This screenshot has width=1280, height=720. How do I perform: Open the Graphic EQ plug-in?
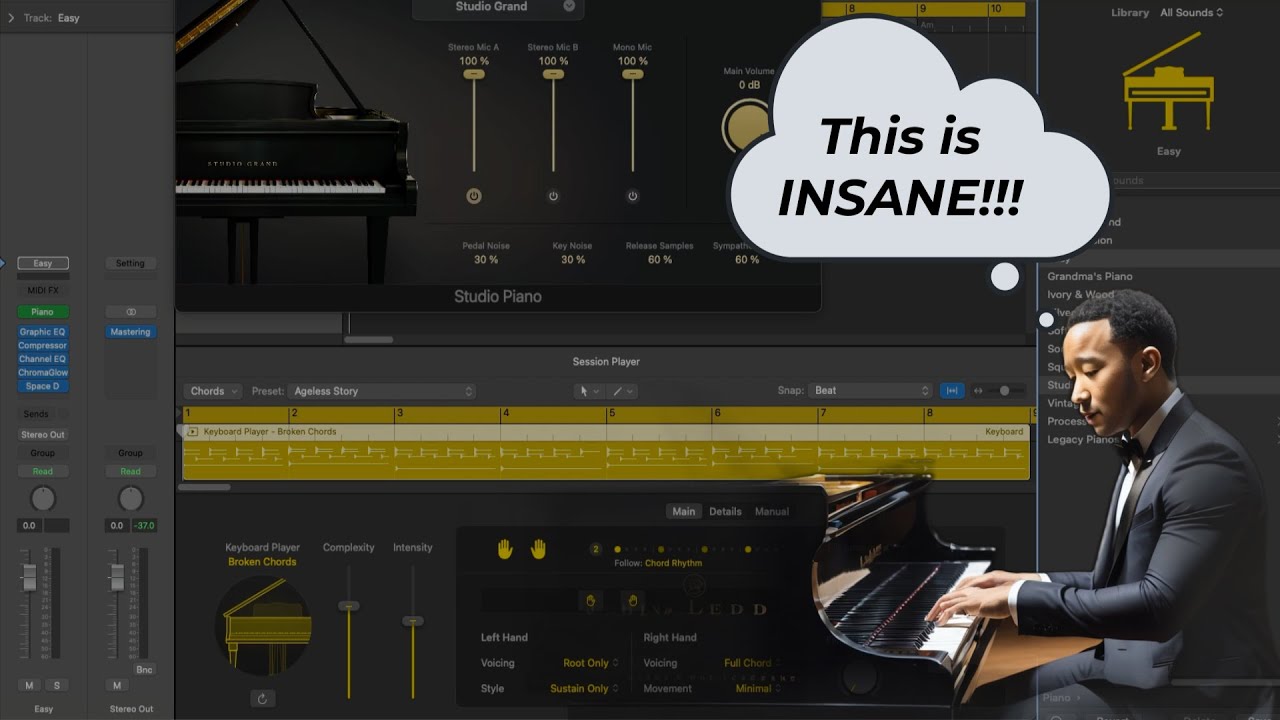[43, 332]
